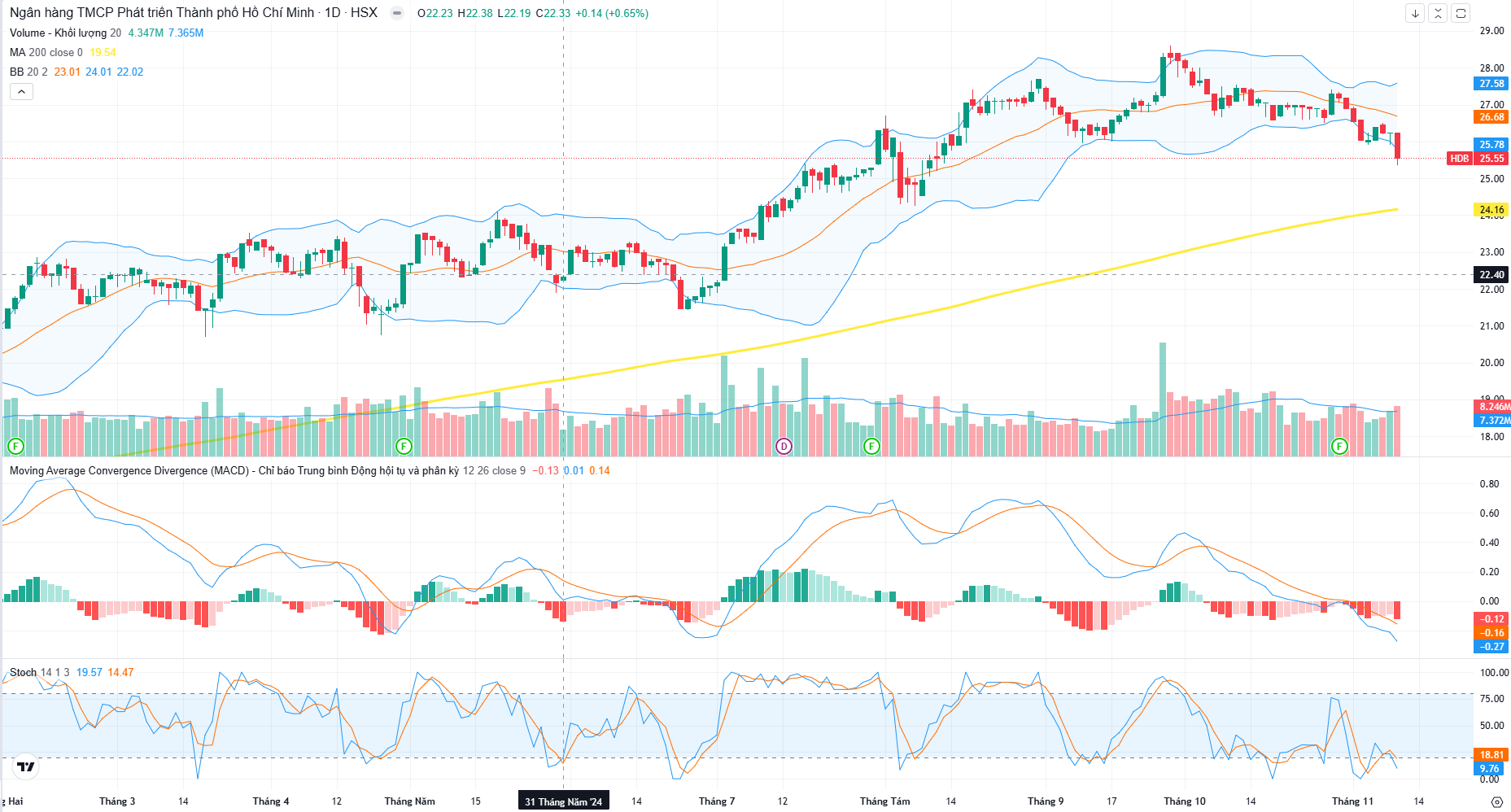
Task: Click the collapse pane double-chevron button
Action: 1438,13
